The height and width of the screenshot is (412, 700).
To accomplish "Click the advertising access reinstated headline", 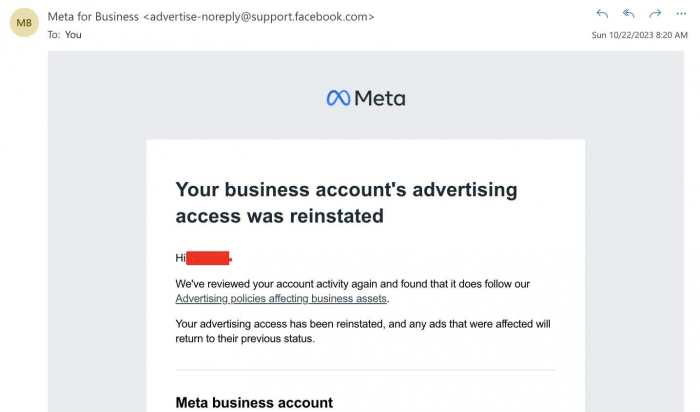I will pyautogui.click(x=346, y=202).
